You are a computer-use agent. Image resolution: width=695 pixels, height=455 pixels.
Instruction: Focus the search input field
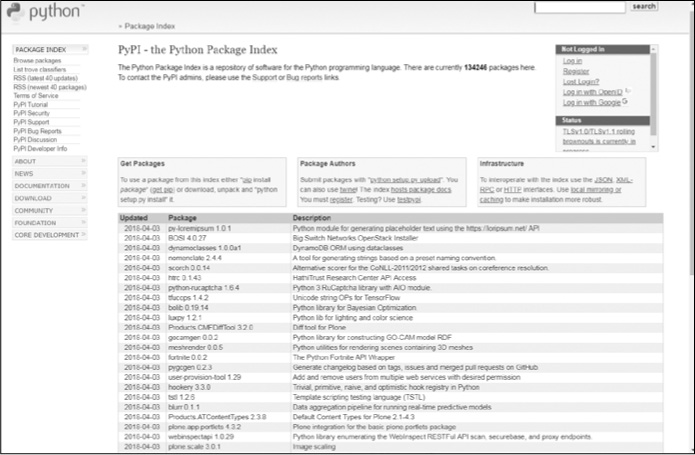(x=580, y=7)
